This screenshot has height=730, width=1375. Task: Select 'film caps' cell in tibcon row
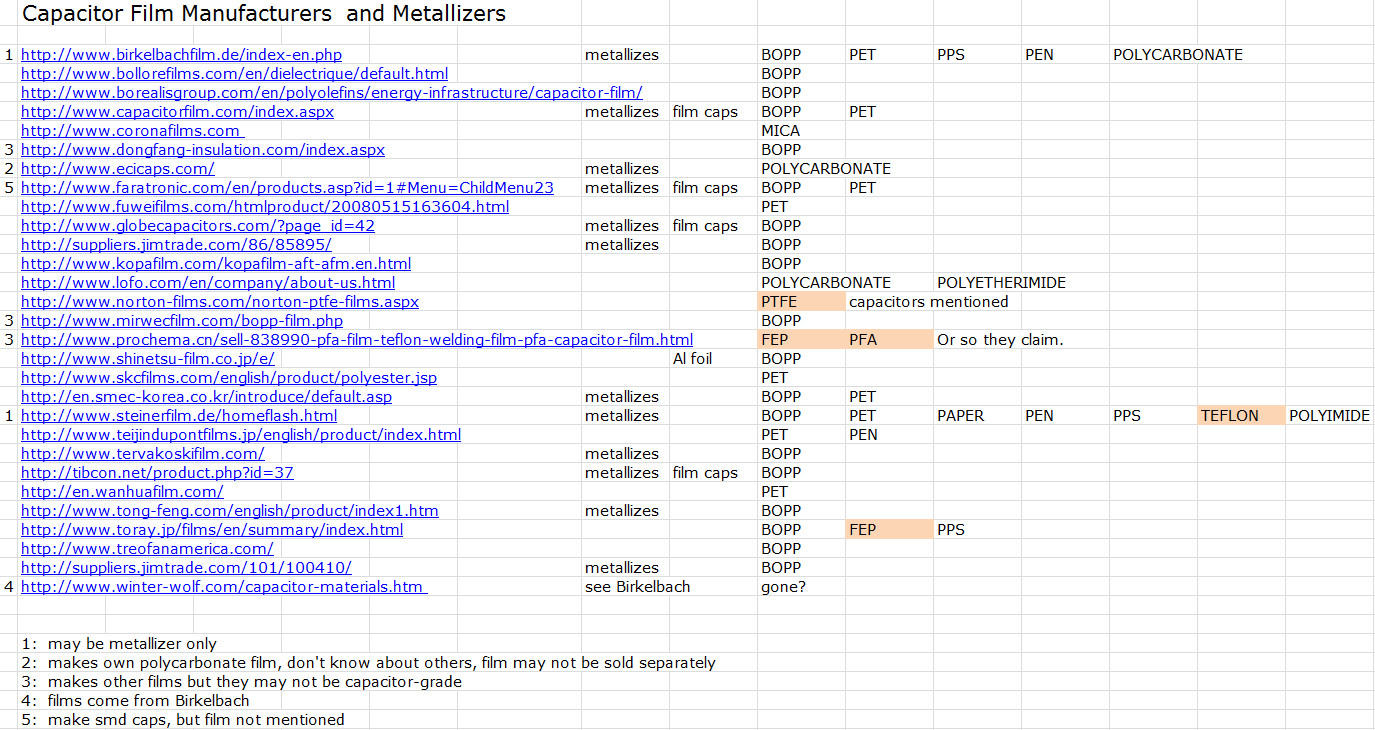pos(705,473)
